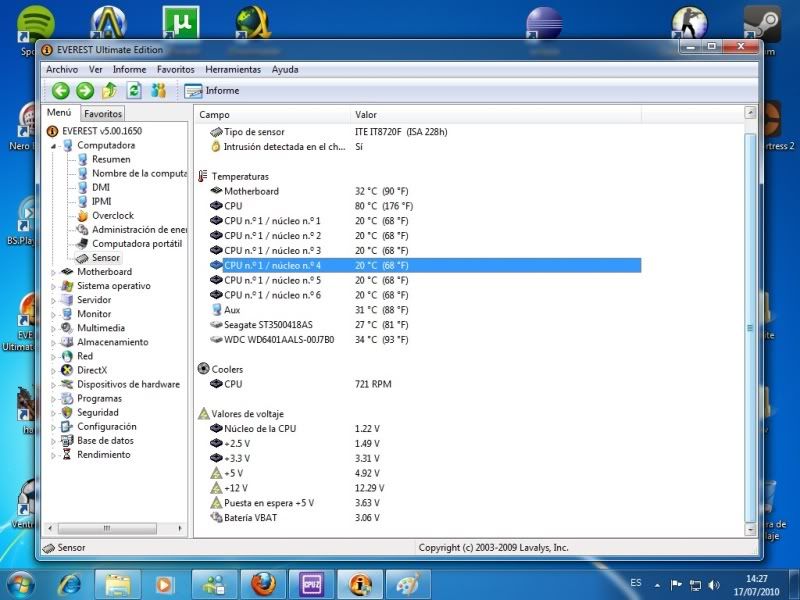Open the Archivo menu
Image resolution: width=800 pixels, height=600 pixels.
click(x=62, y=69)
